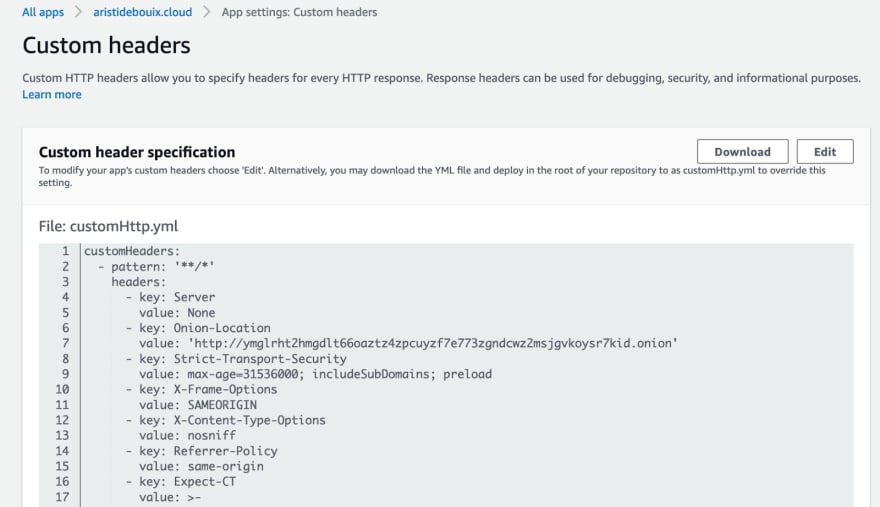The width and height of the screenshot is (880, 507).
Task: Go to the aristidebouix.cloud breadcrumb link
Action: click(x=143, y=12)
